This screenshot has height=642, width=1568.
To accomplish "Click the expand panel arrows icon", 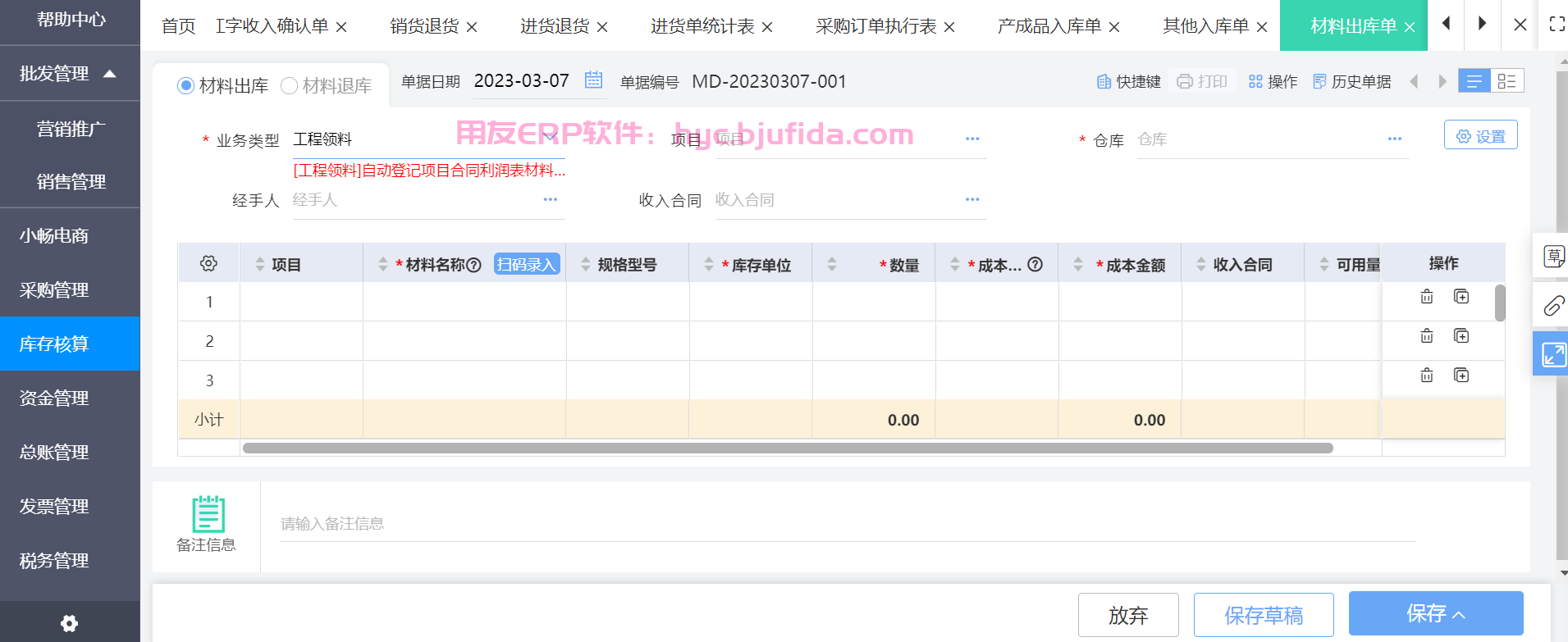I will [x=1553, y=354].
